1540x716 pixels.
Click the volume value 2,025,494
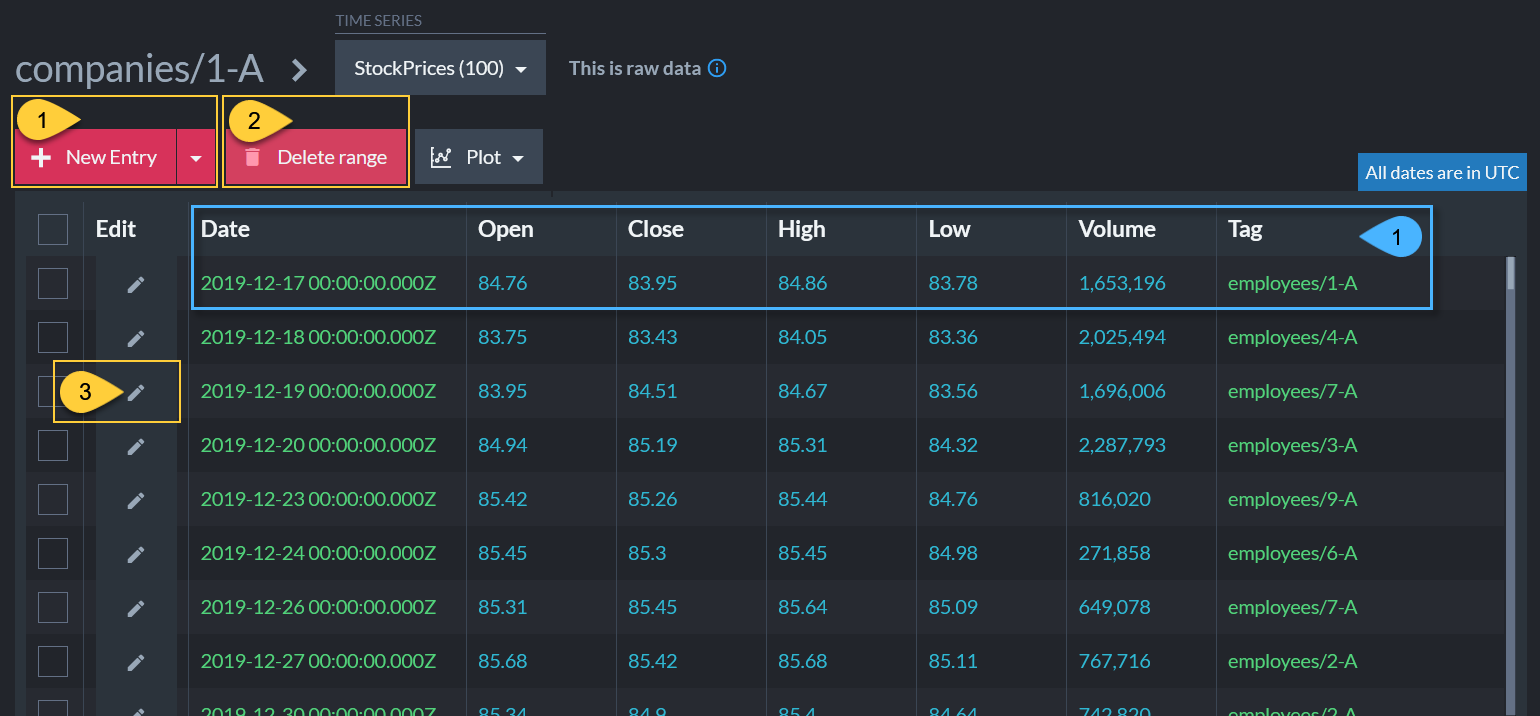click(x=1122, y=337)
